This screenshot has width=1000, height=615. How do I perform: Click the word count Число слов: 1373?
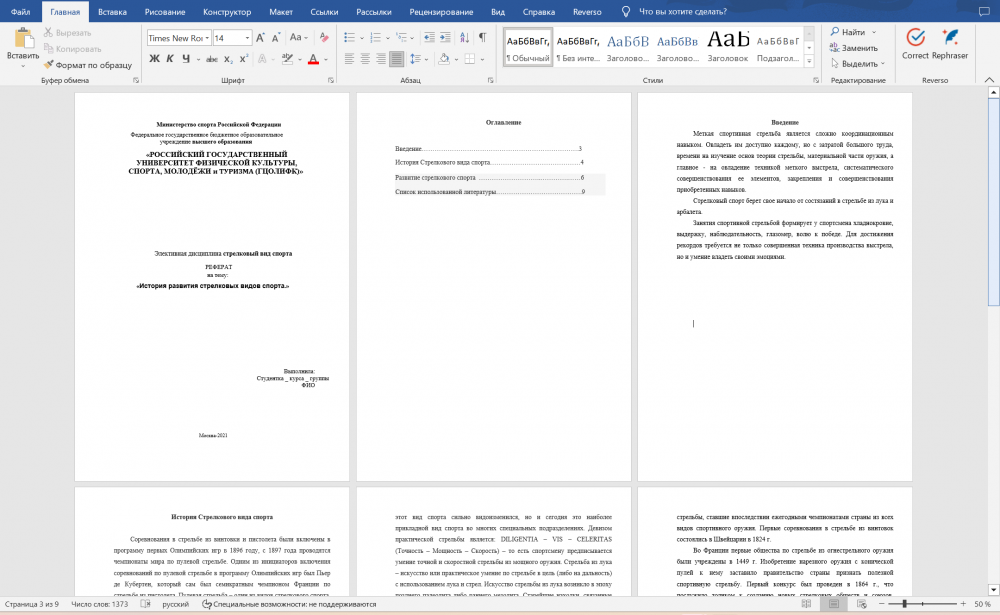pos(99,604)
